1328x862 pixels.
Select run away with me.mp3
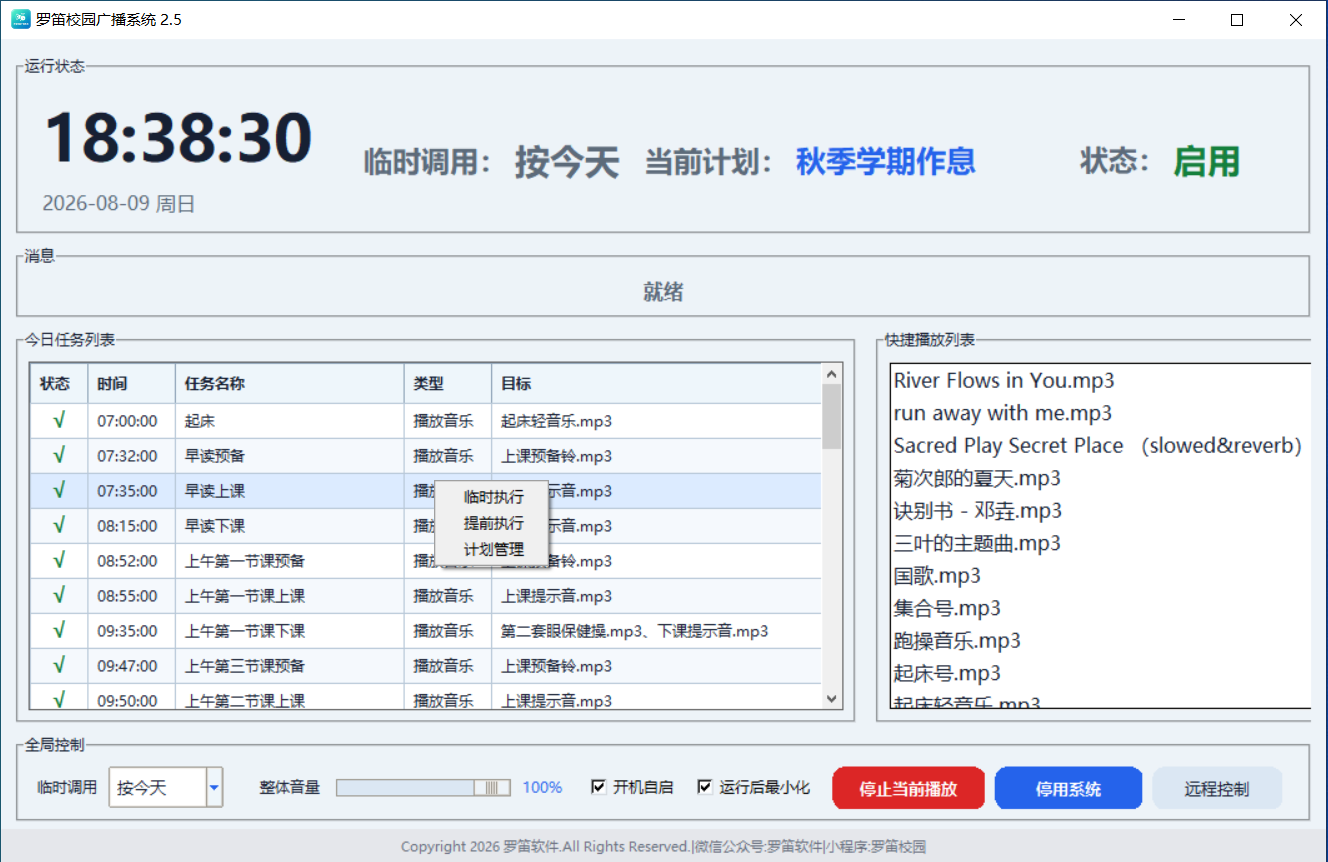point(1100,413)
